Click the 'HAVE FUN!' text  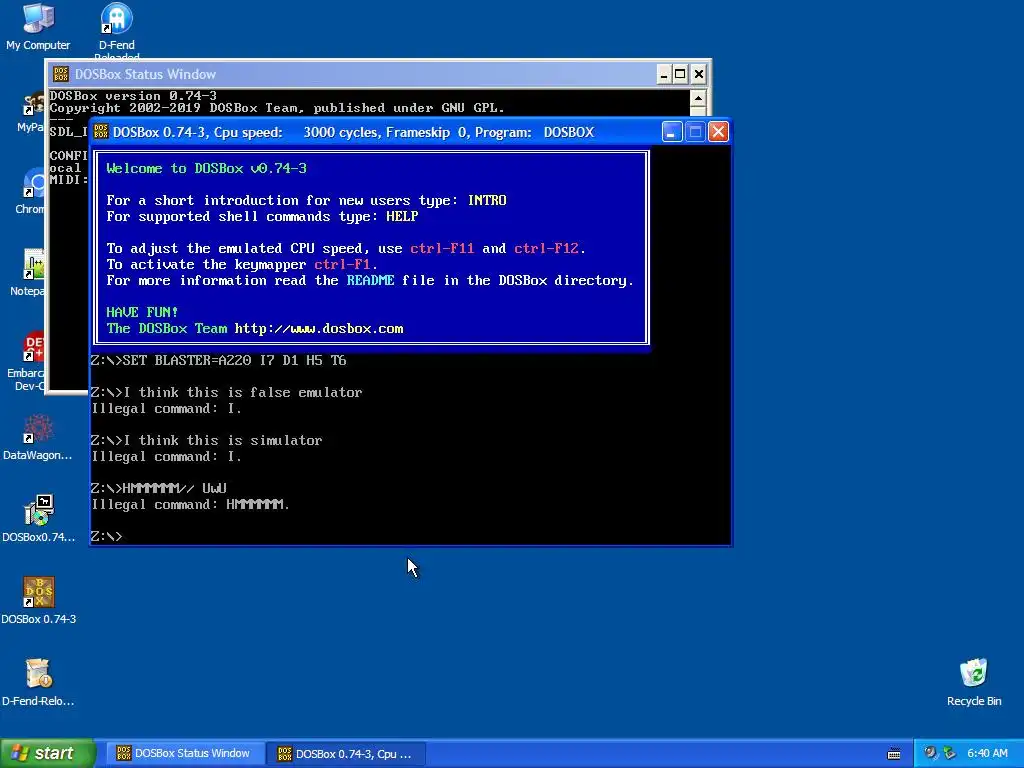[x=142, y=312]
